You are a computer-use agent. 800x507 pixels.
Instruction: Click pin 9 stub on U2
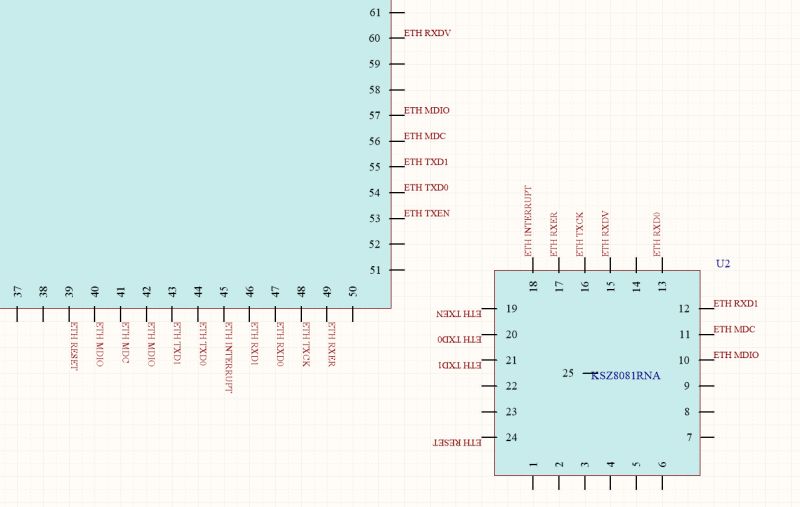pyautogui.click(x=707, y=386)
